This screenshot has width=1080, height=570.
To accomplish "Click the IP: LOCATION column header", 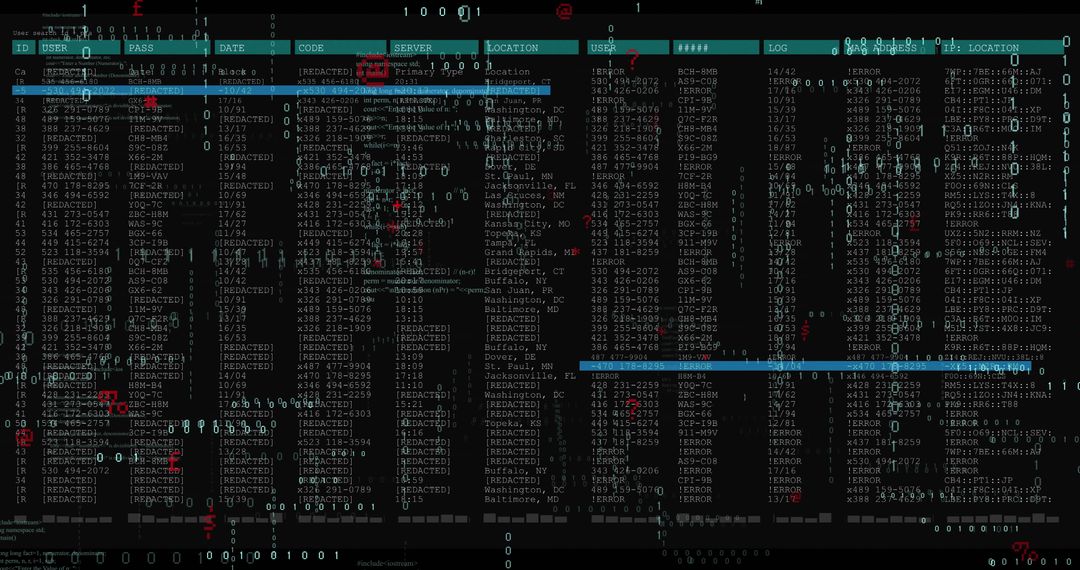I will pyautogui.click(x=1002, y=48).
